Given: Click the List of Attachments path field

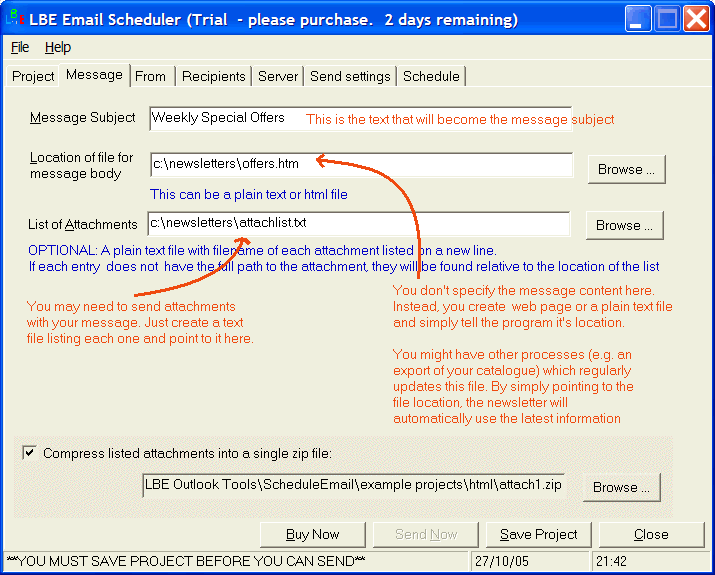Looking at the screenshot, I should (x=359, y=223).
